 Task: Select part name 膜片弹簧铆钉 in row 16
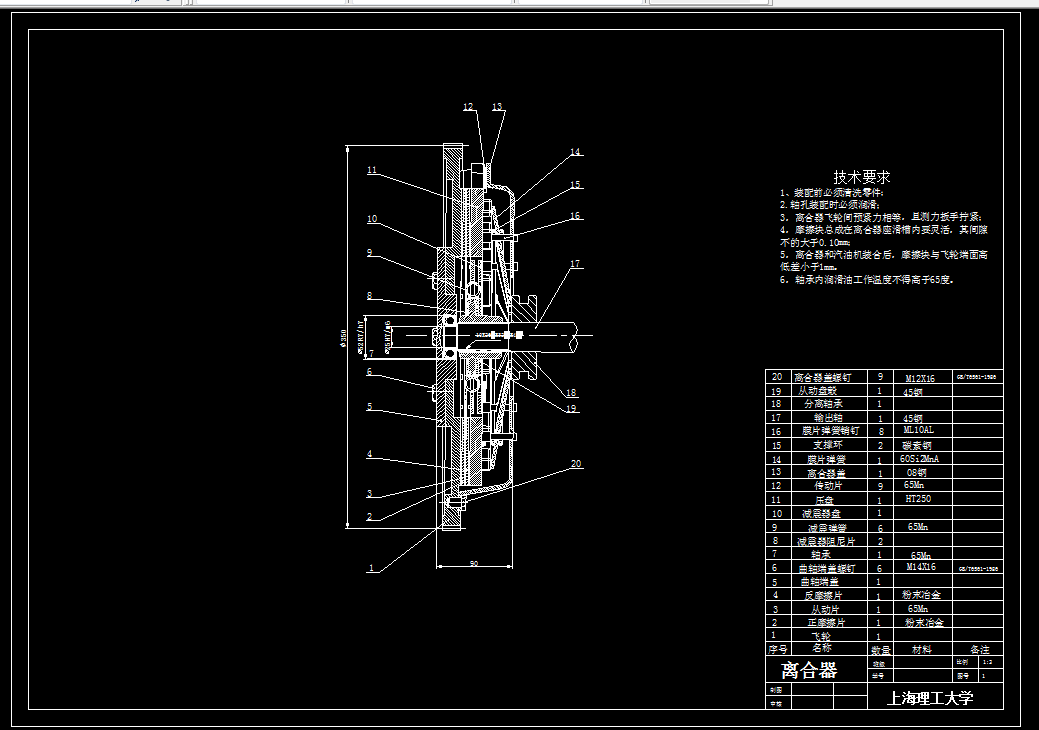[x=830, y=431]
